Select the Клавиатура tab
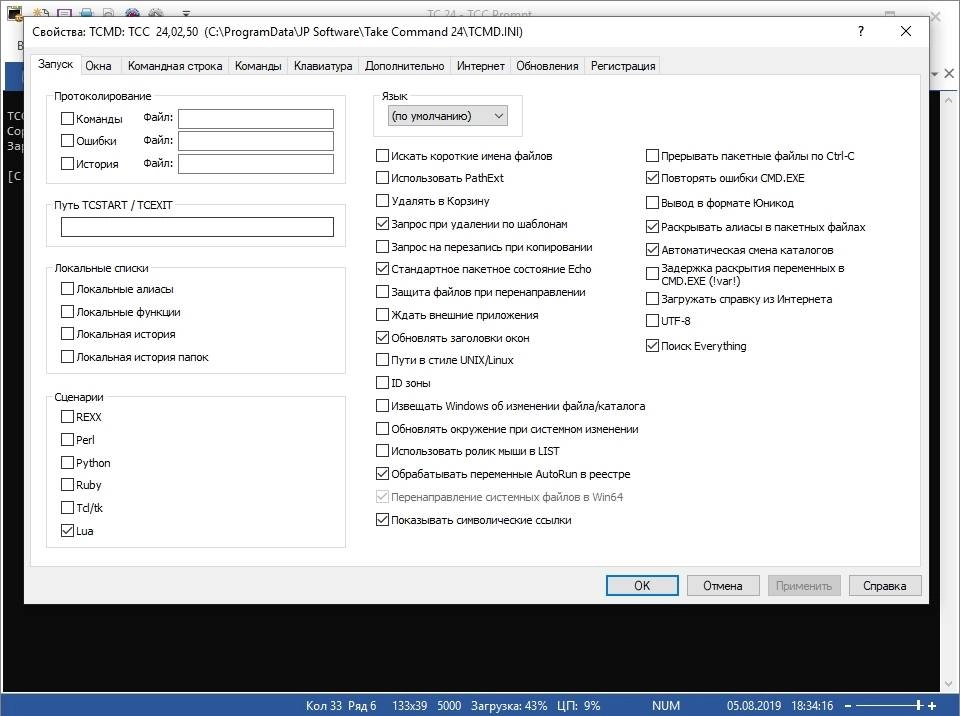This screenshot has height=716, width=960. coord(323,66)
